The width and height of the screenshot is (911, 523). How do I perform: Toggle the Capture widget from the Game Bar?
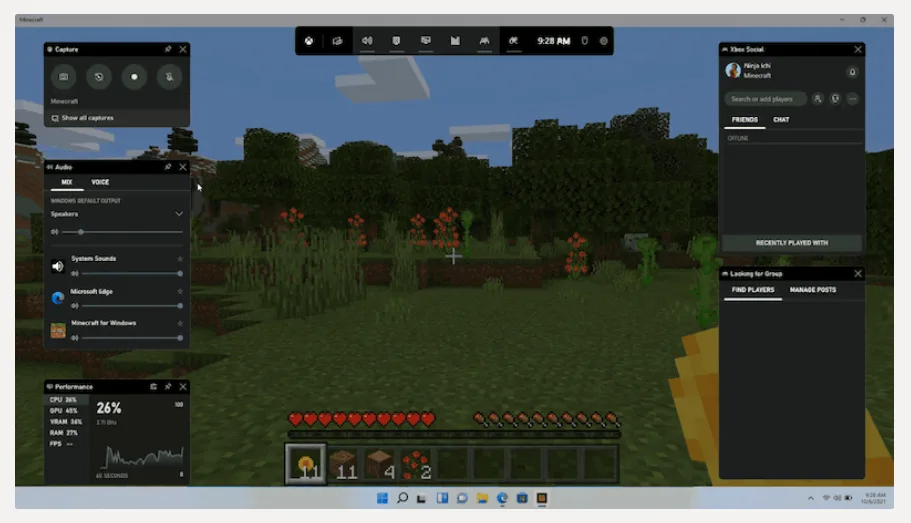[396, 41]
